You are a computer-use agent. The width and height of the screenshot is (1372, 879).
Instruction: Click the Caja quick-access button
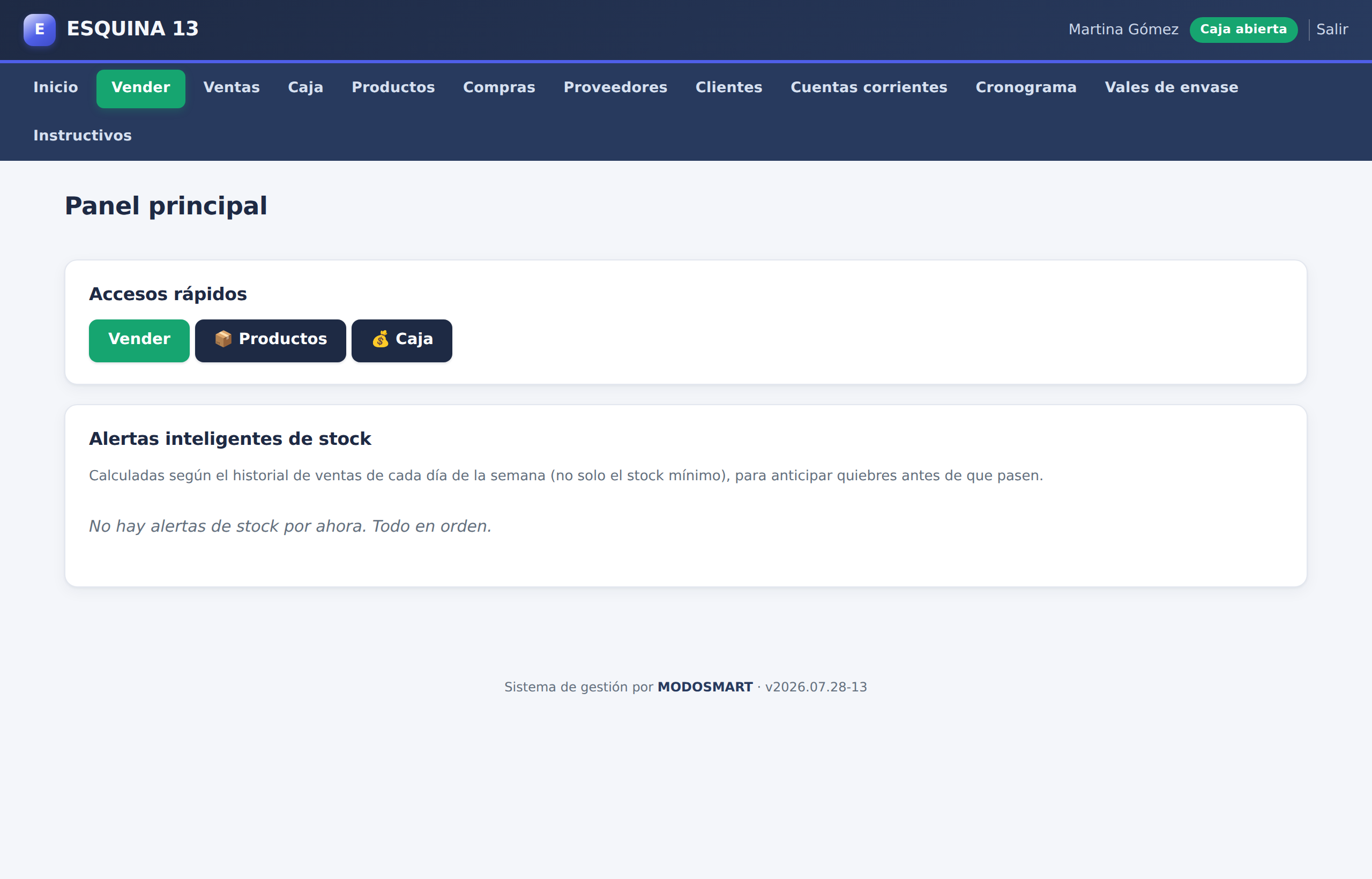pos(402,340)
